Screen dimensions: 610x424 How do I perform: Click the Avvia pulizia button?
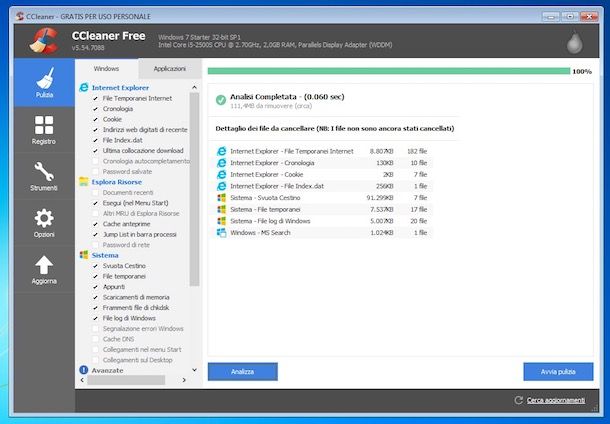click(558, 371)
